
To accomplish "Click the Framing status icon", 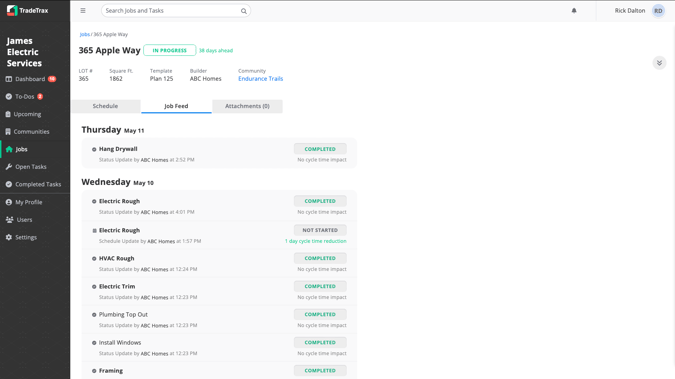I will pyautogui.click(x=94, y=371).
